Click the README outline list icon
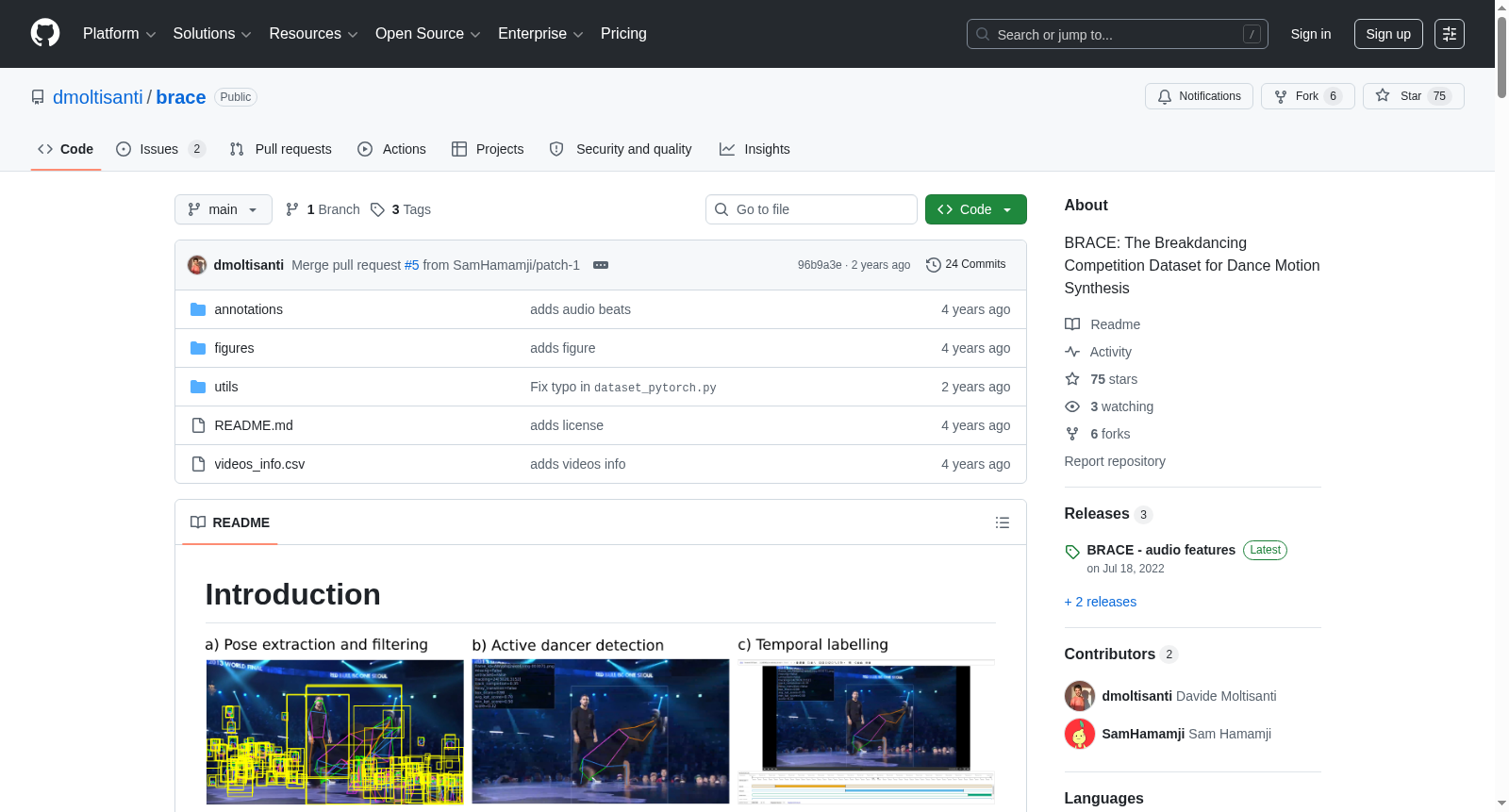Screen dimensions: 1509x812 (1003, 522)
